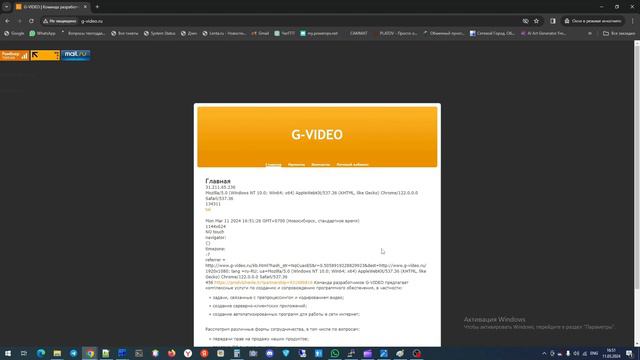The height and width of the screenshot is (360, 640).
Task: Go back using the browser back arrow
Action: (x=7, y=21)
